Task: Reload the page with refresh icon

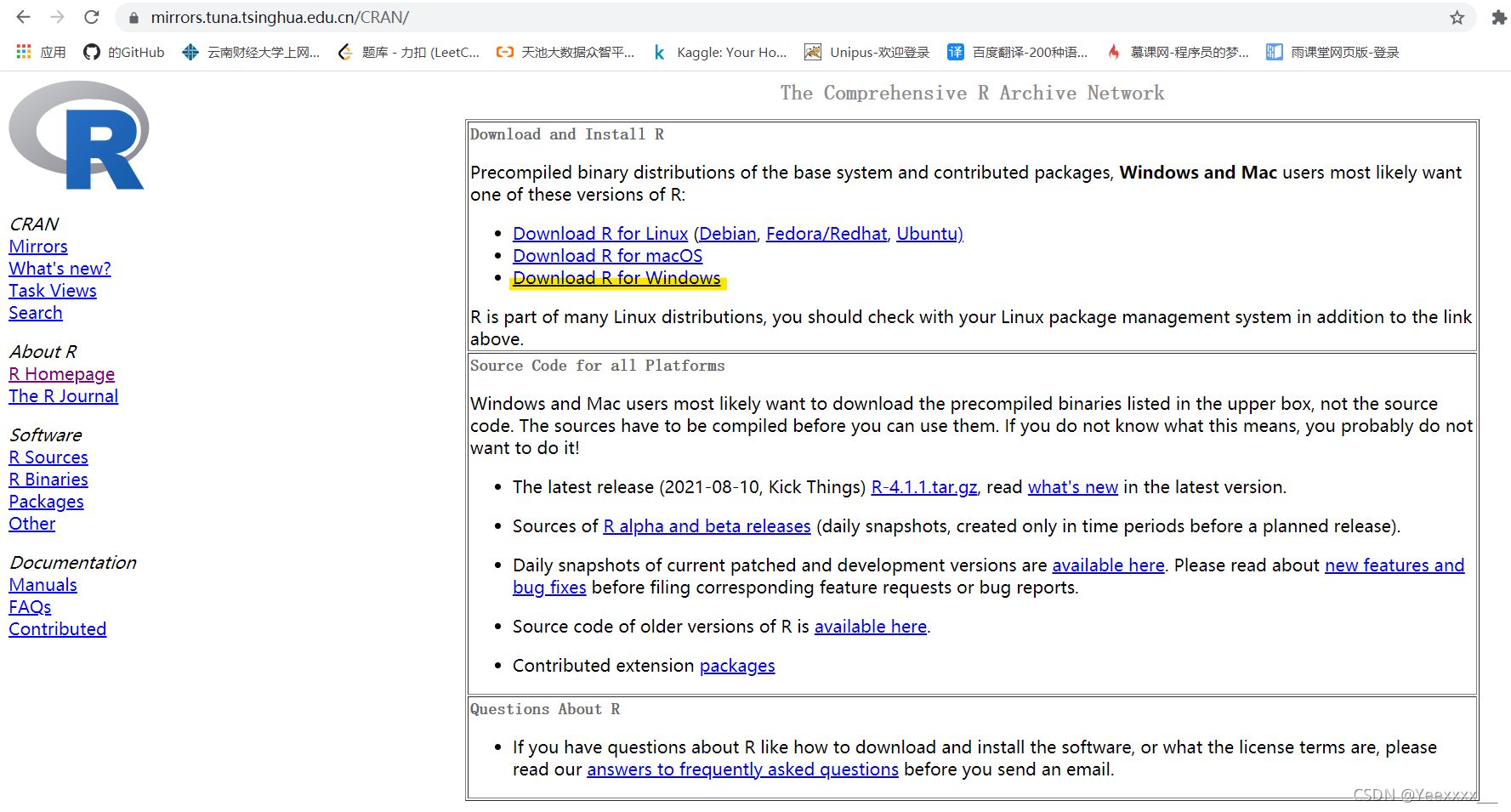Action: point(92,17)
